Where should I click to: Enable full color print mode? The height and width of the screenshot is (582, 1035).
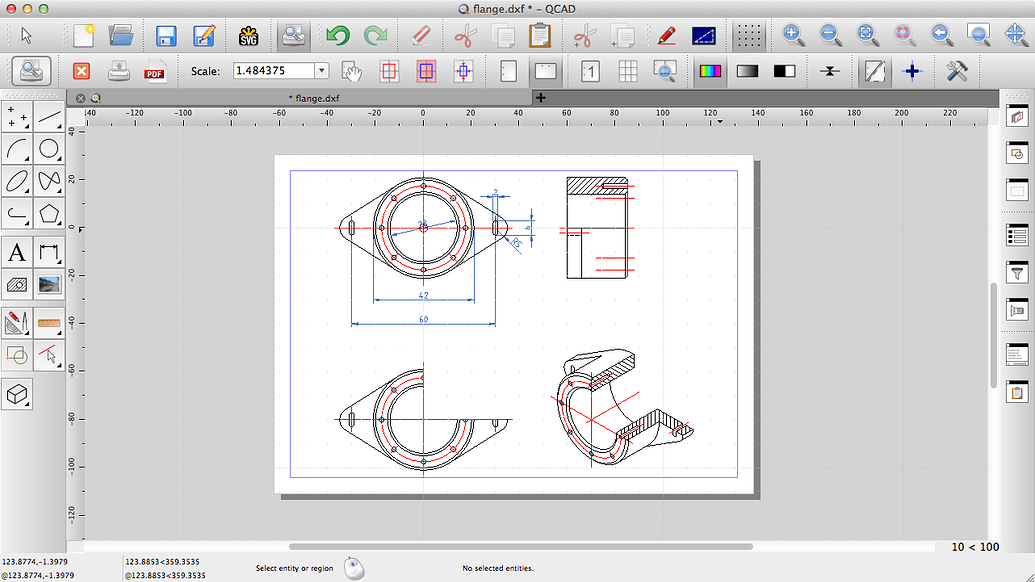(710, 71)
